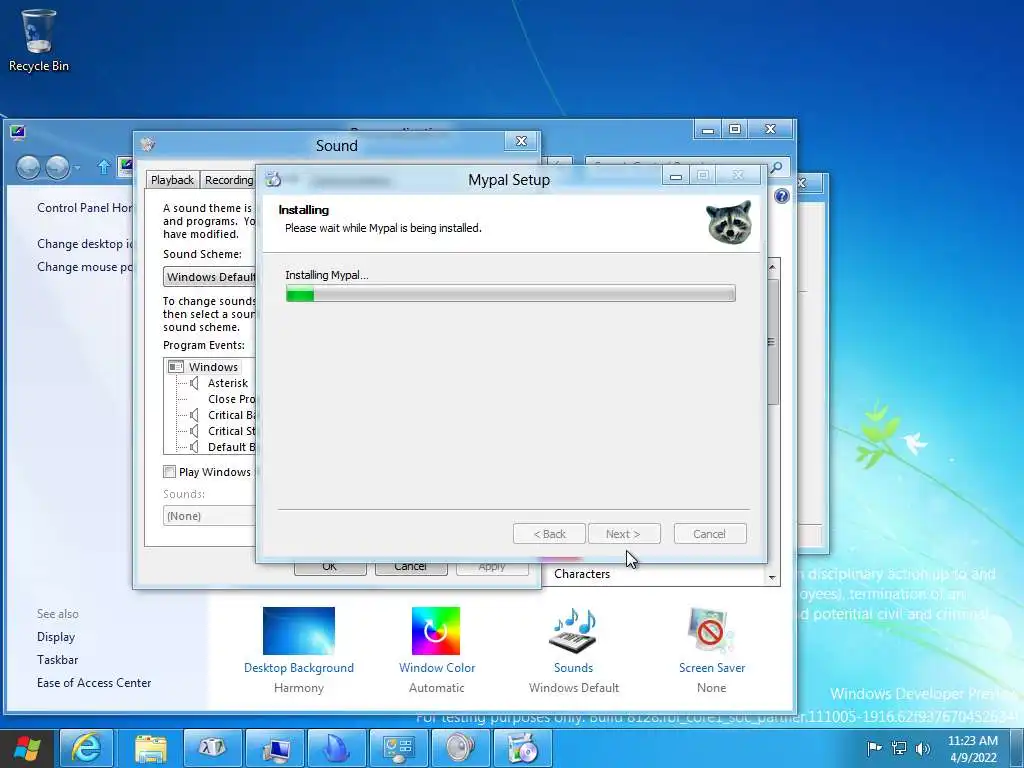Click the blue help question mark icon

point(781,196)
